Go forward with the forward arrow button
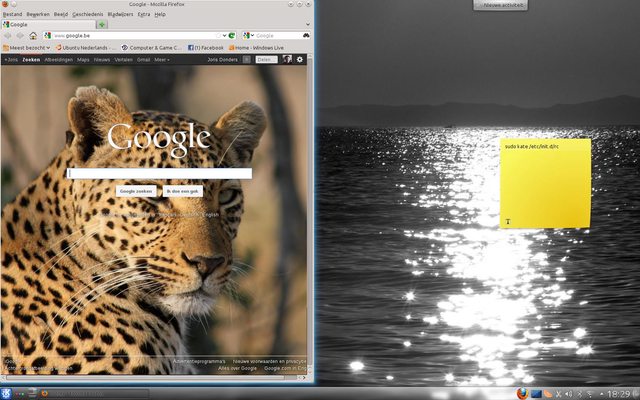Viewport: 640px width, 400px height. pyautogui.click(x=20, y=36)
